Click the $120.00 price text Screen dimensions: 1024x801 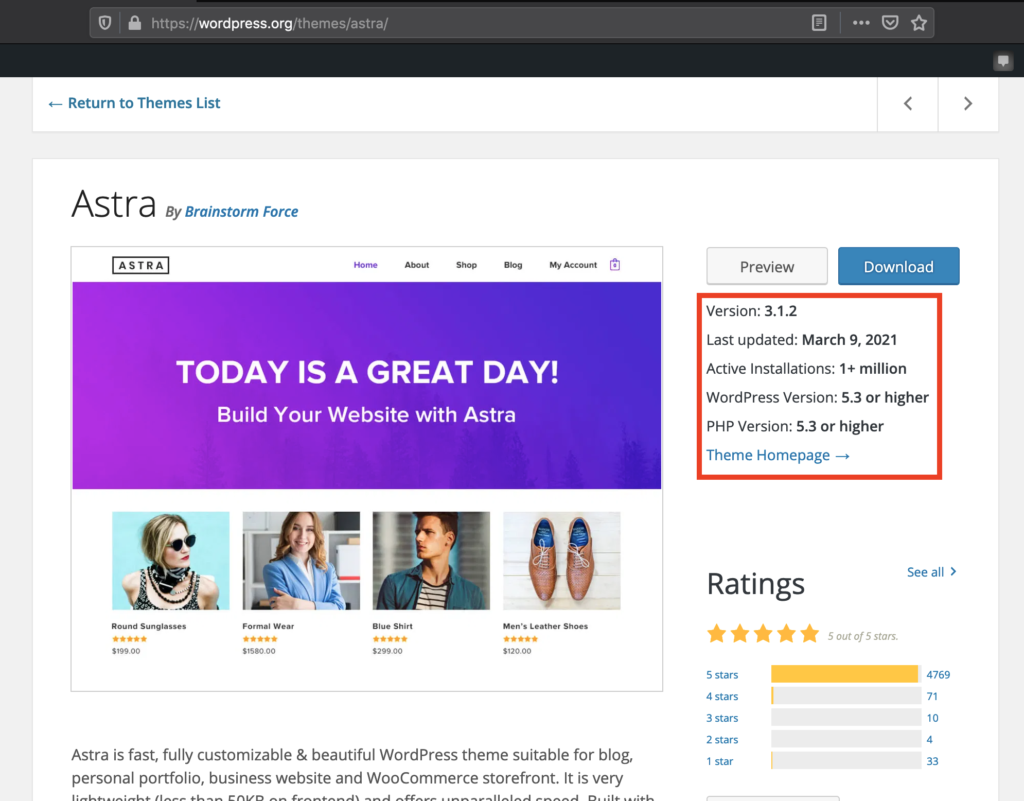coord(517,651)
